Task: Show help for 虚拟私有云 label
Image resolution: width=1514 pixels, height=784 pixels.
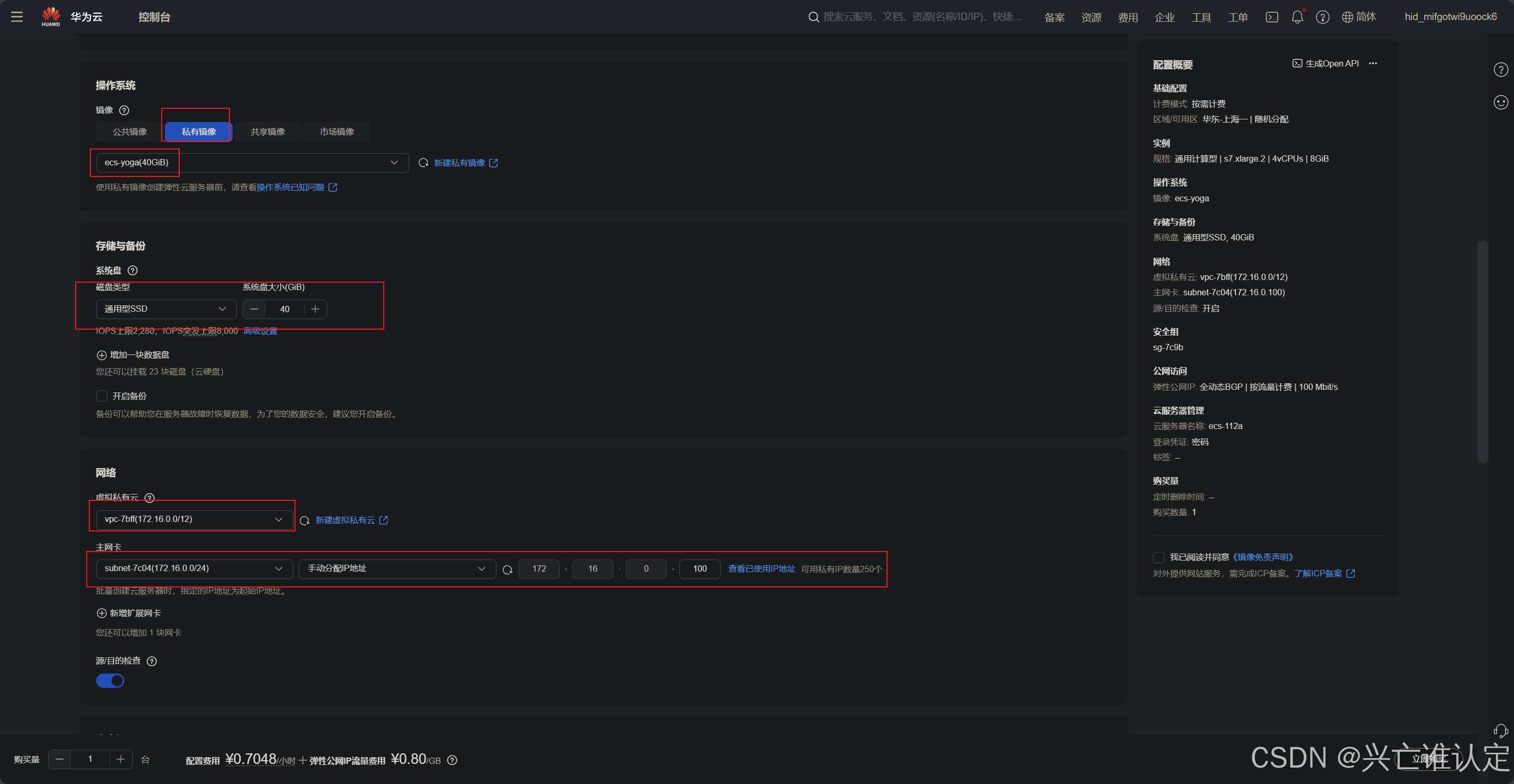Action: coord(149,498)
